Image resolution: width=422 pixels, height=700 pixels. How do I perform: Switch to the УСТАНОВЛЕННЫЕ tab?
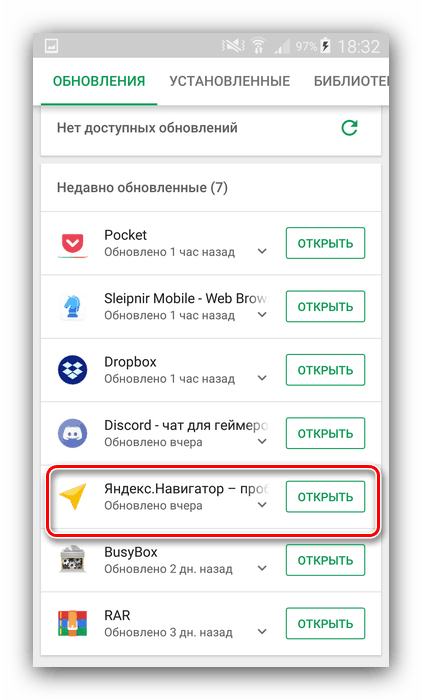(x=230, y=81)
